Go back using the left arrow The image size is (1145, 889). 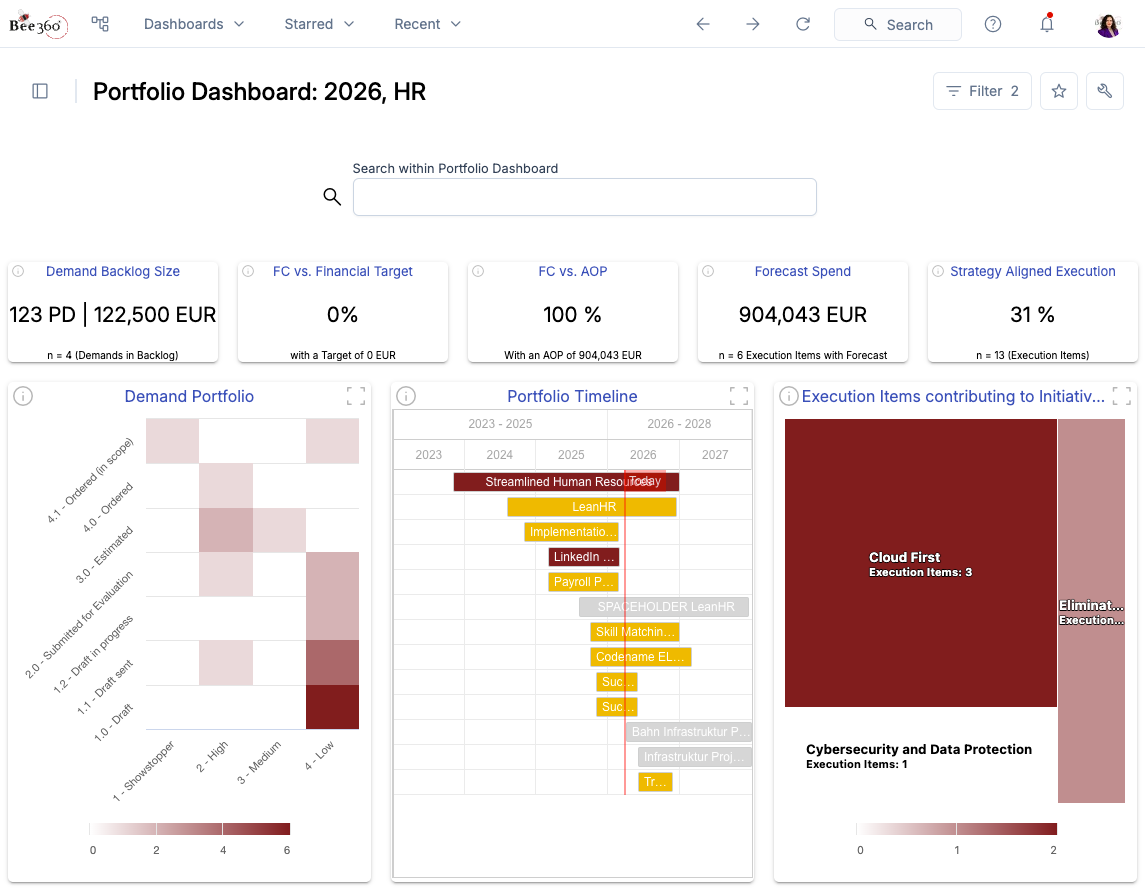click(x=703, y=24)
